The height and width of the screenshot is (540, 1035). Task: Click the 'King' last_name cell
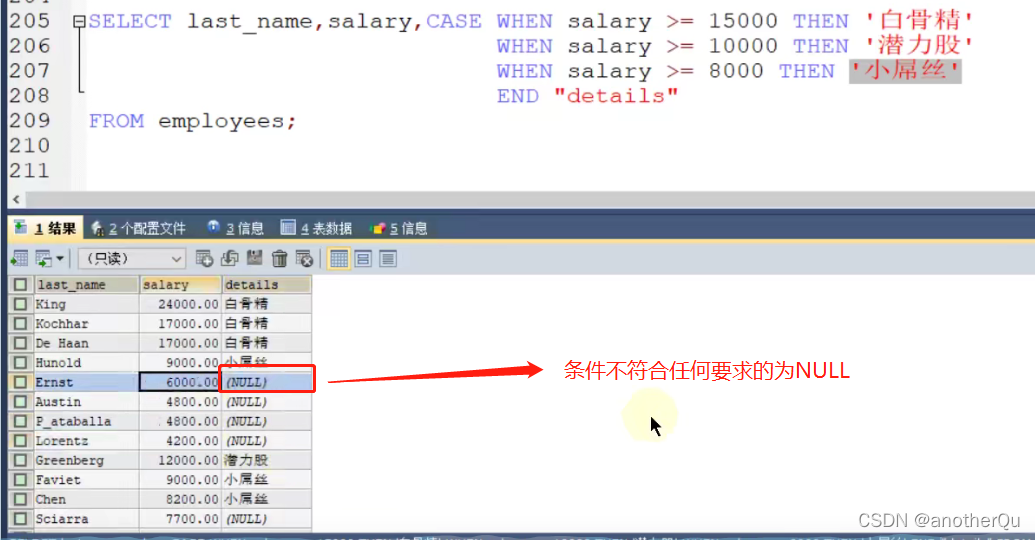click(x=86, y=304)
